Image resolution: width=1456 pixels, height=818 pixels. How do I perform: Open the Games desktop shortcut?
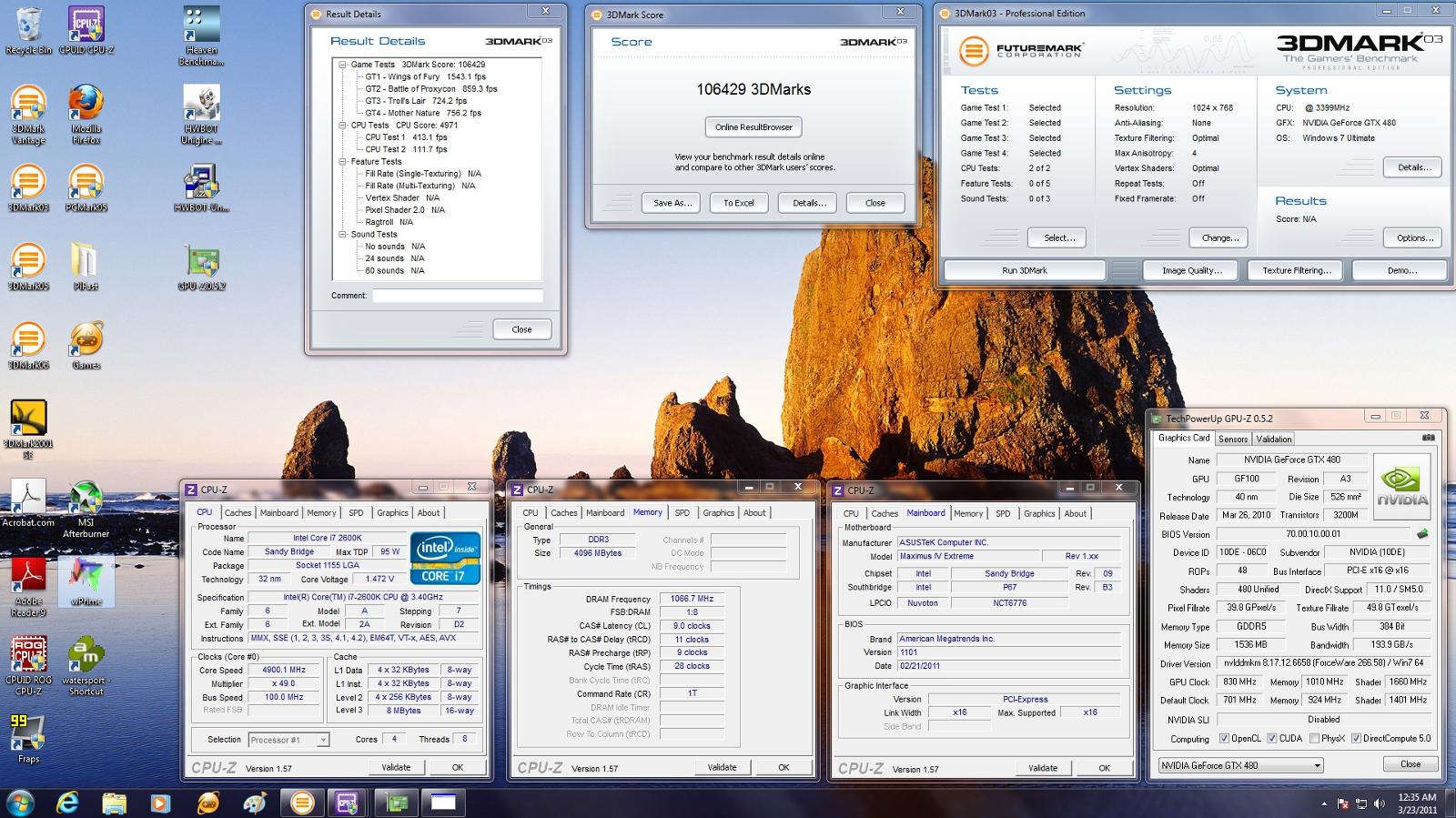[x=86, y=346]
